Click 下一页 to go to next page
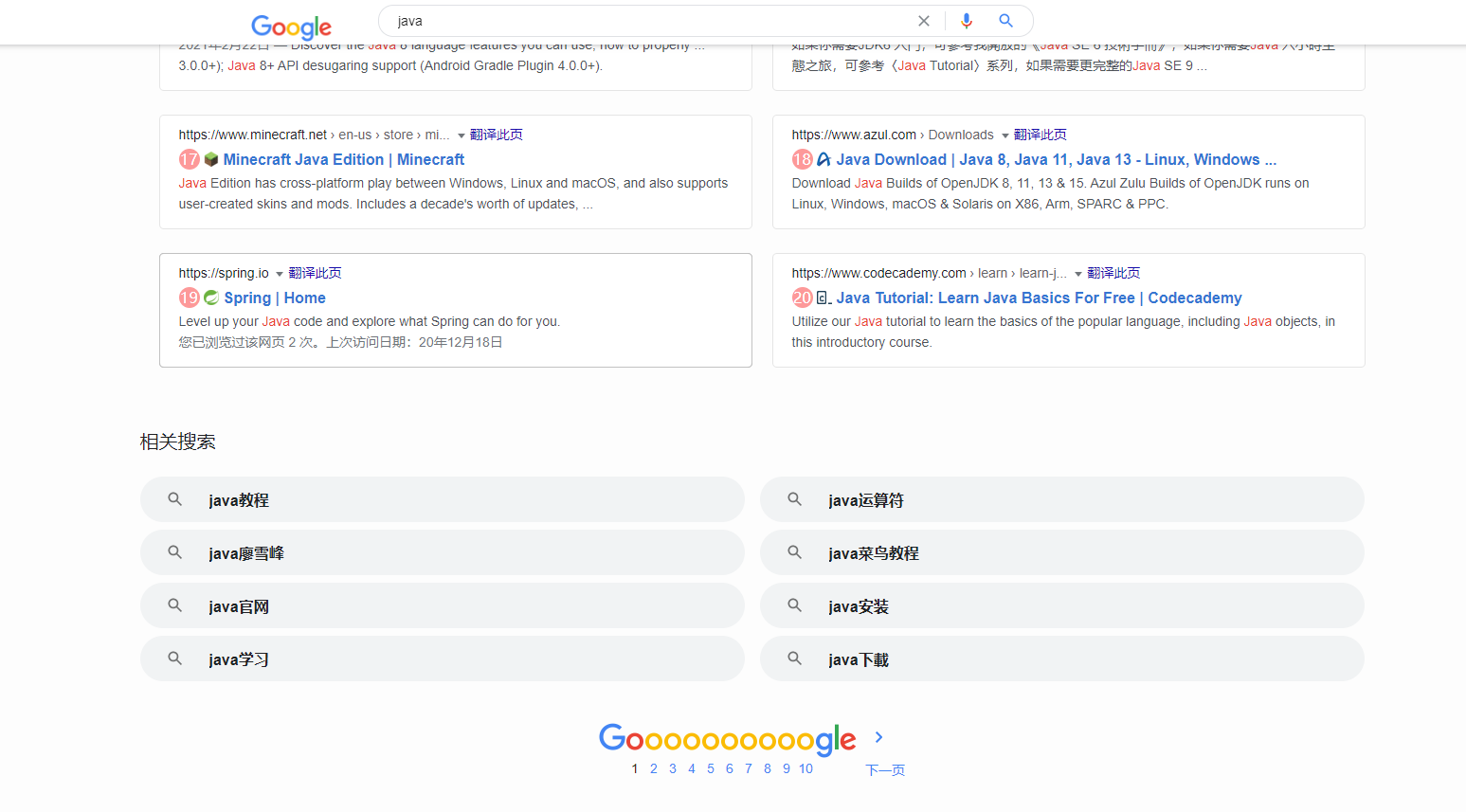 [884, 769]
